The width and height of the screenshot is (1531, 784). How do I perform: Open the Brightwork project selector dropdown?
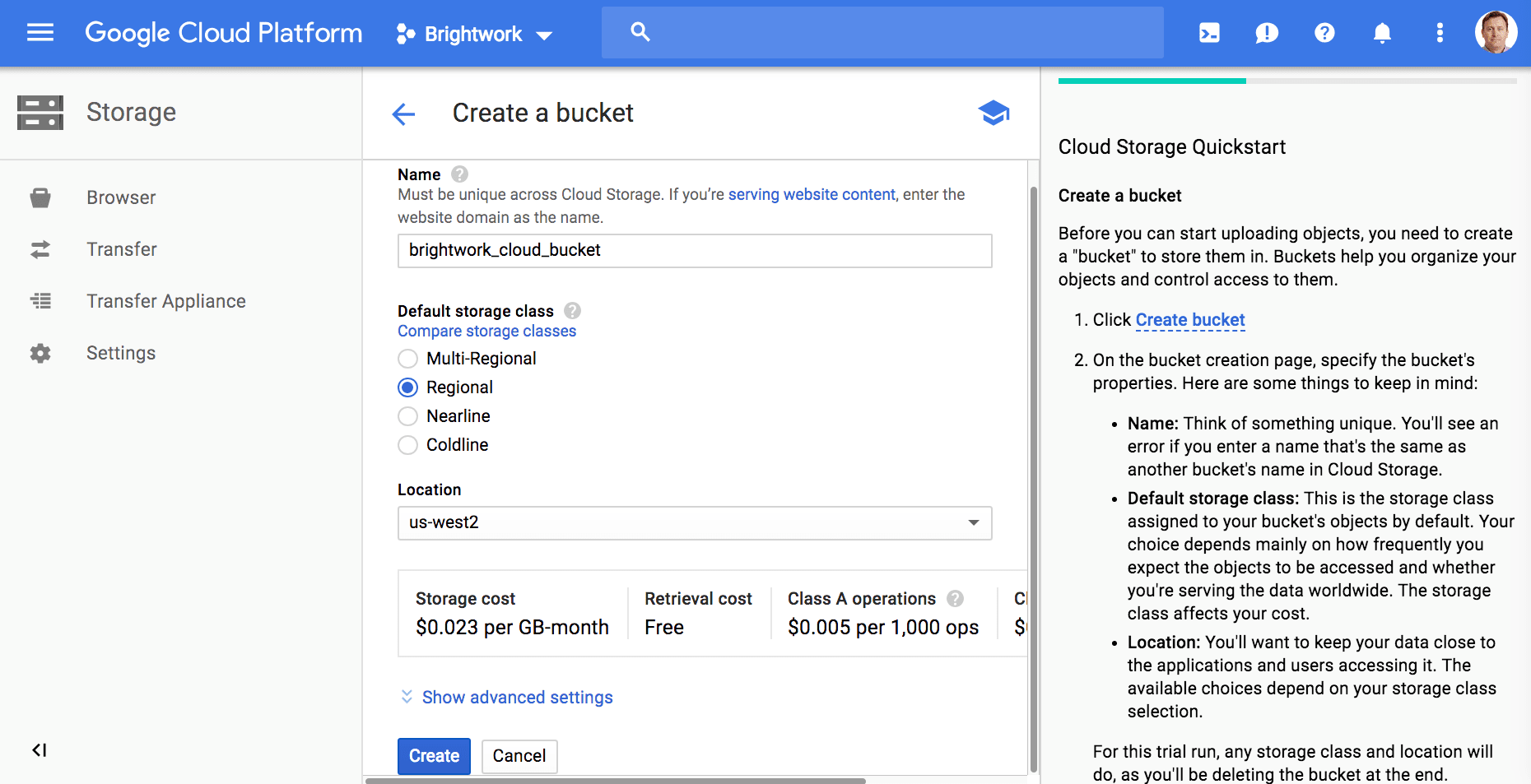click(474, 34)
